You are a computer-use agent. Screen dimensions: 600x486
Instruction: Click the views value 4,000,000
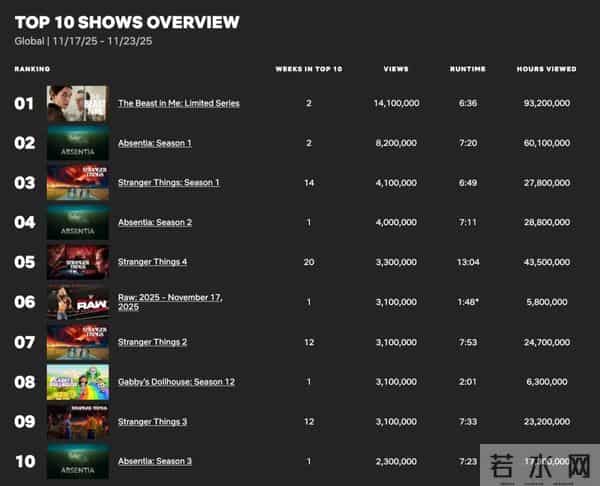[x=396, y=222]
